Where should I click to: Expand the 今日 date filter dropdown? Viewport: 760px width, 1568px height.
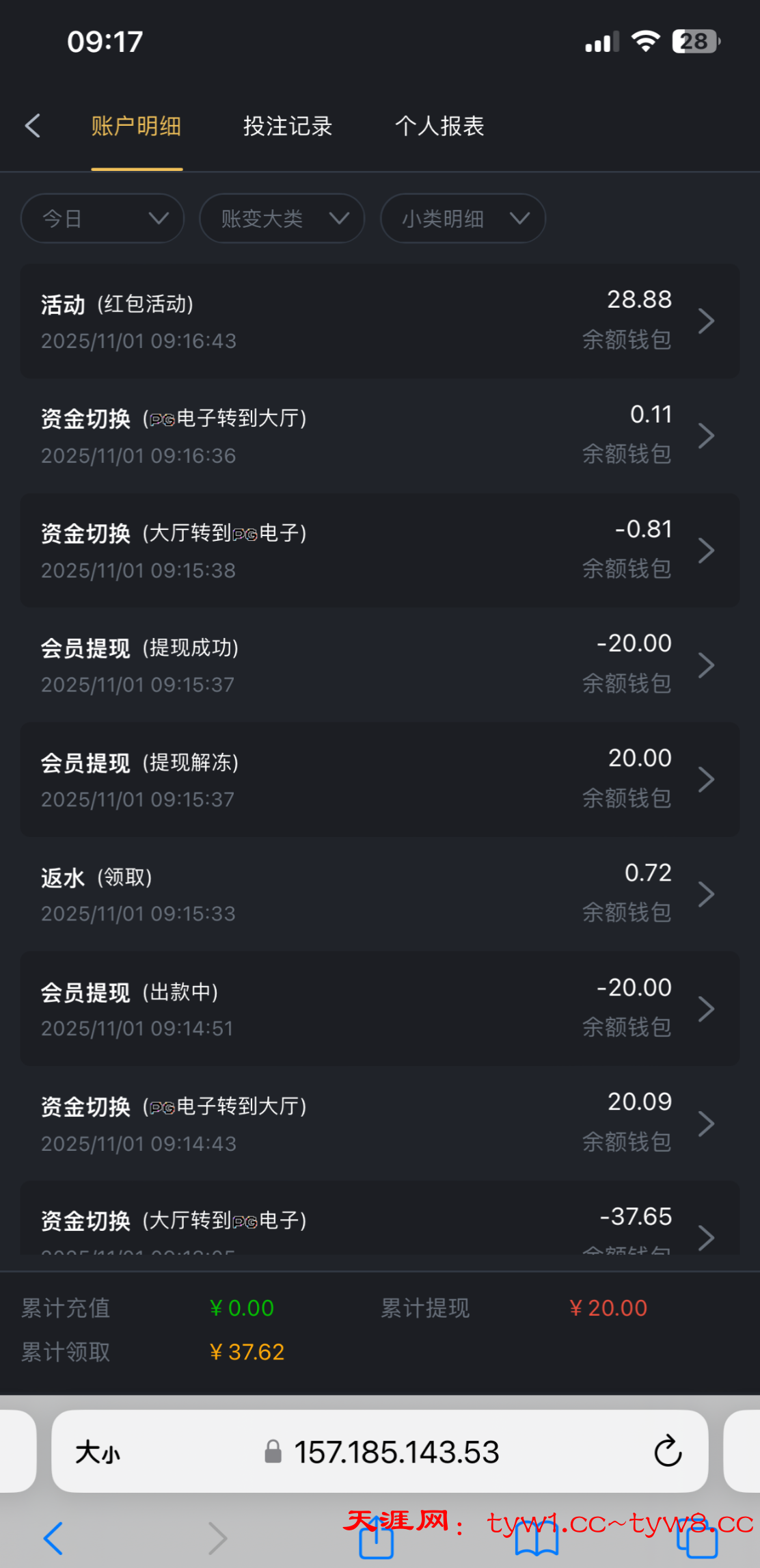103,219
